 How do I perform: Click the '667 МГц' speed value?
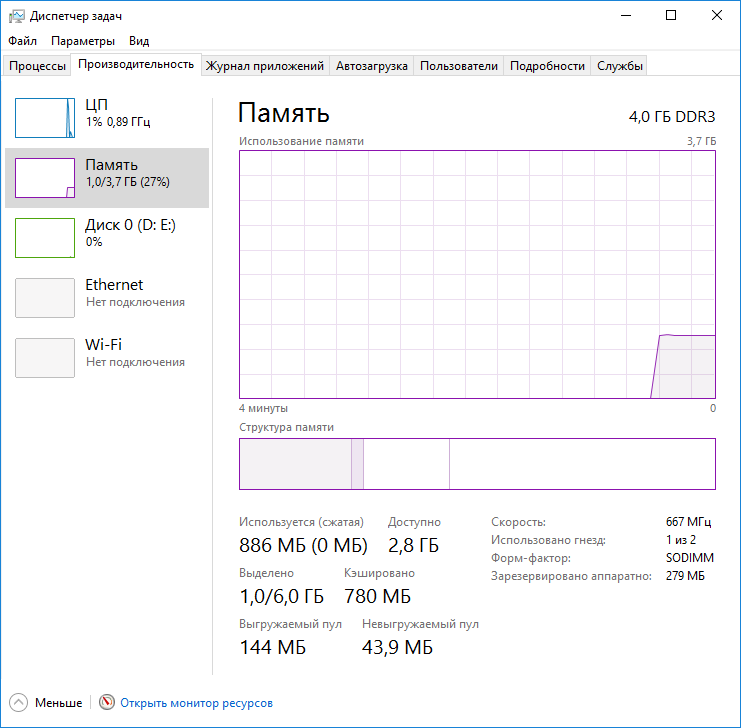(688, 522)
